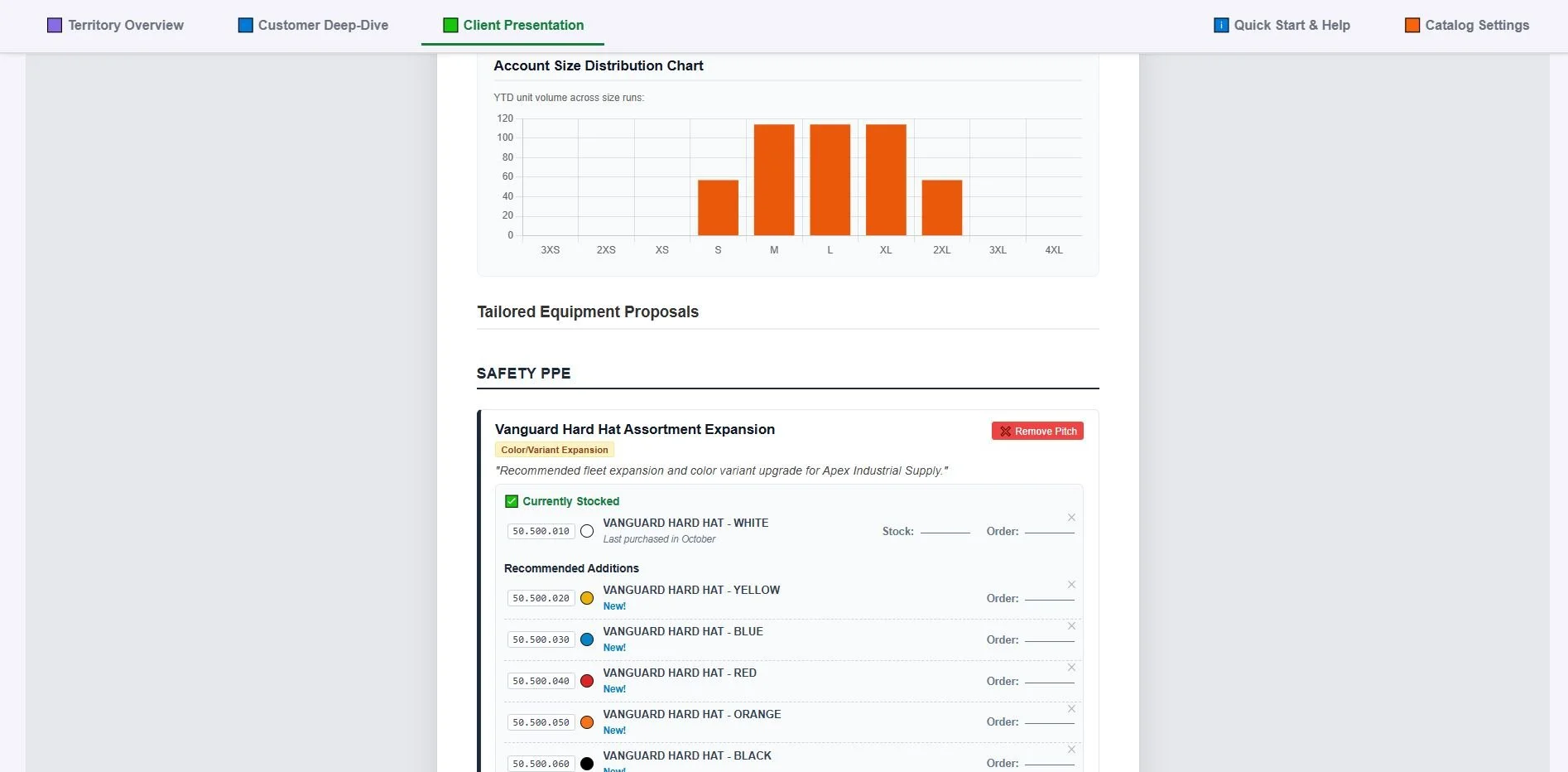Open Quick Start & Help
The width and height of the screenshot is (1568, 772).
[1282, 25]
